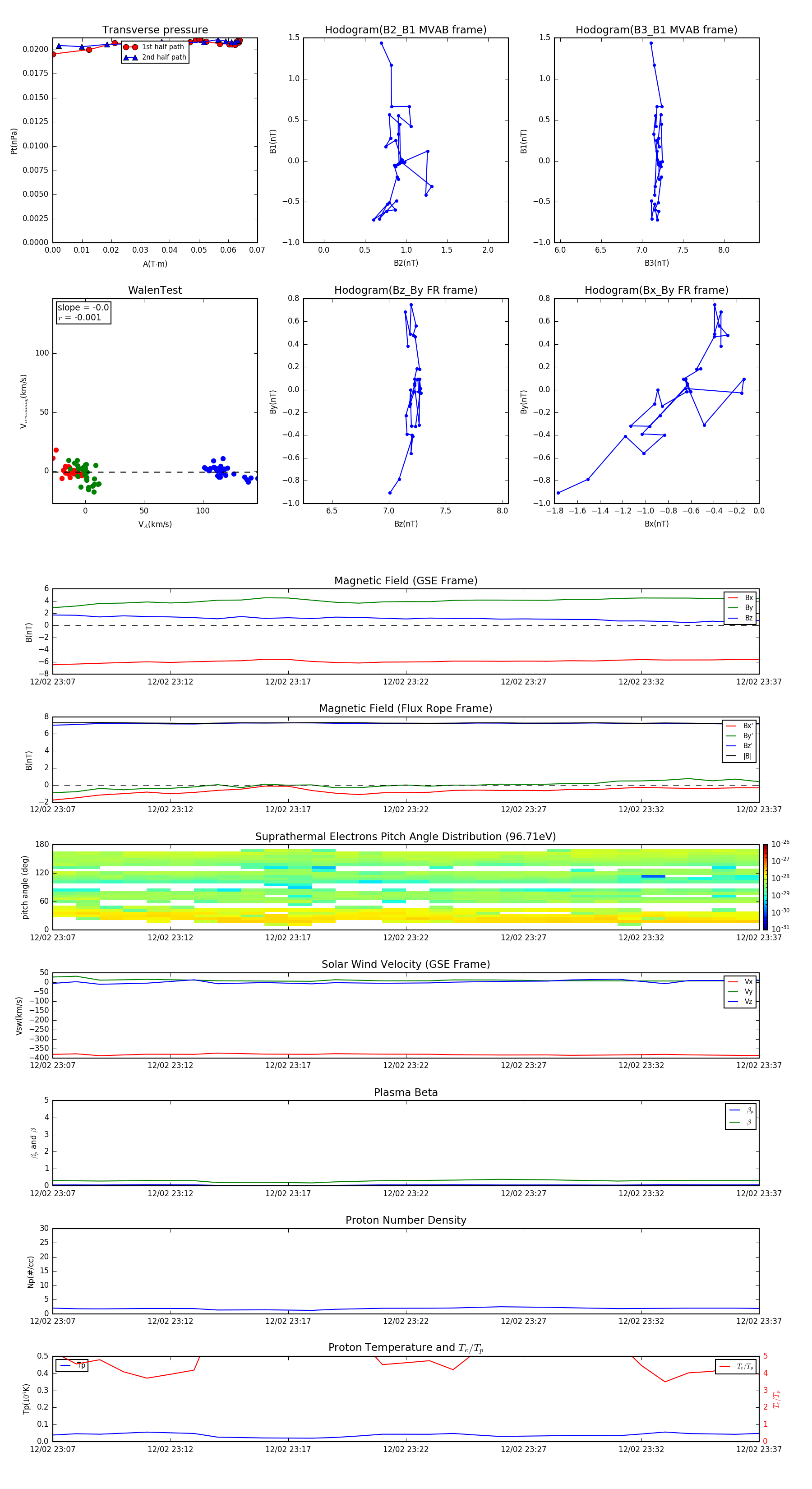Click '12/02 23:37' tick under temperature panel
Viewport: 812px width, 1489px height.
pos(759,1449)
